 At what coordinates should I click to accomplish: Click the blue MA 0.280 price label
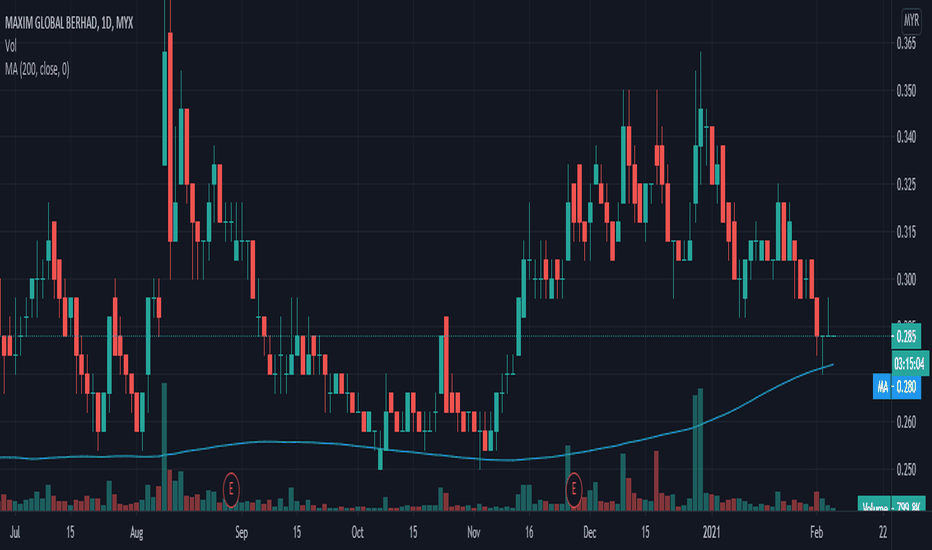[896, 387]
